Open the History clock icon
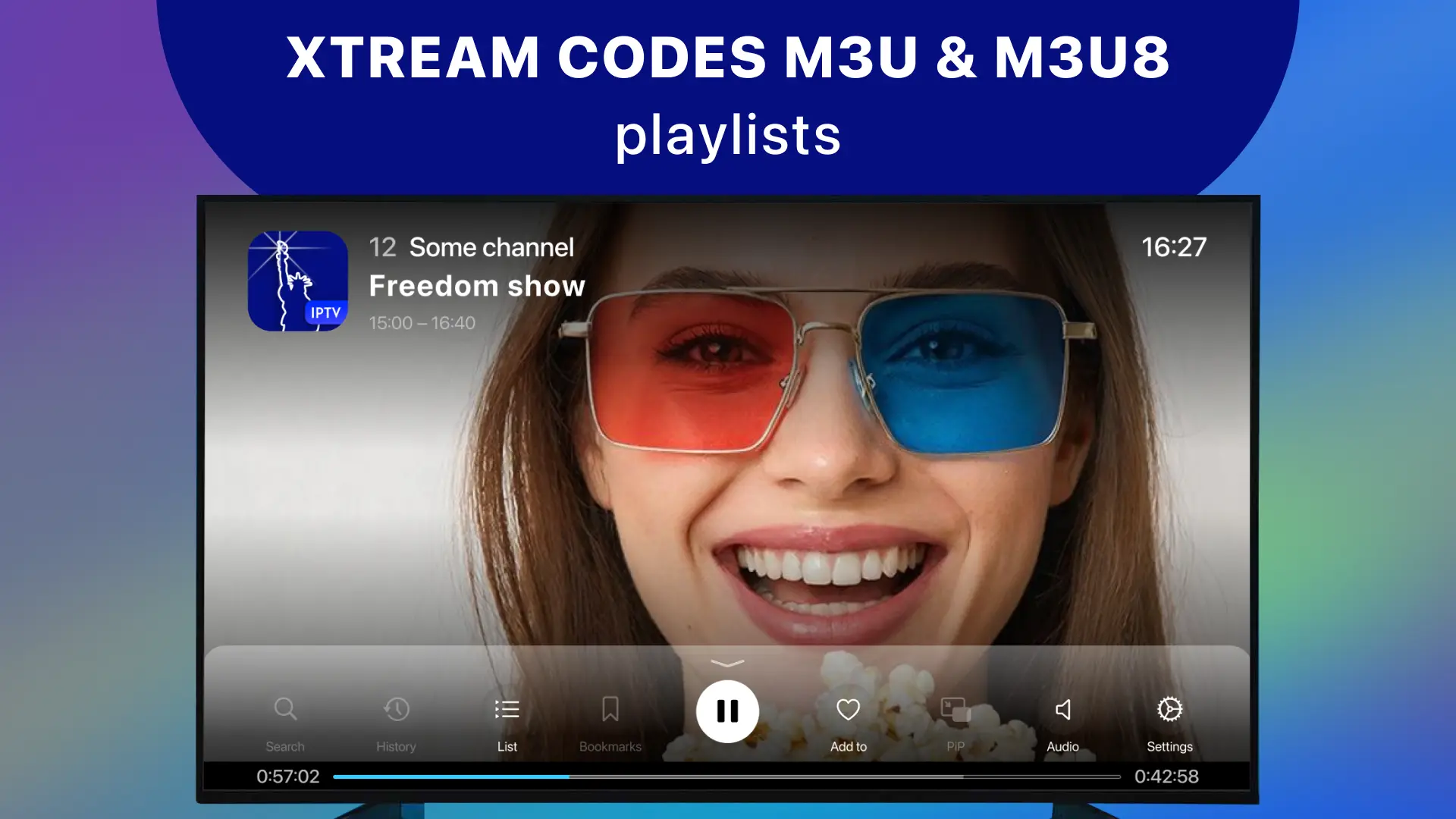The image size is (1456, 819). (396, 709)
